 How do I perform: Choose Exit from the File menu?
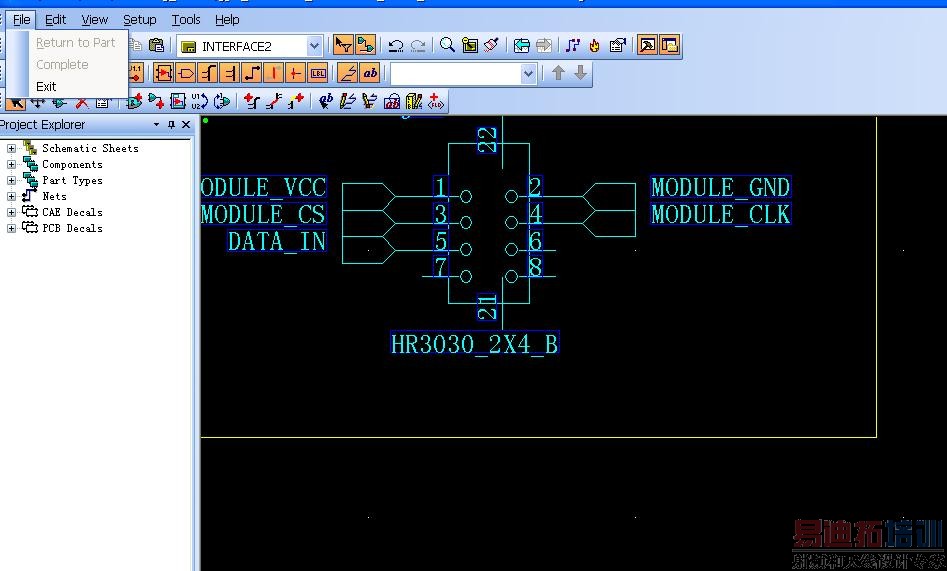[46, 86]
